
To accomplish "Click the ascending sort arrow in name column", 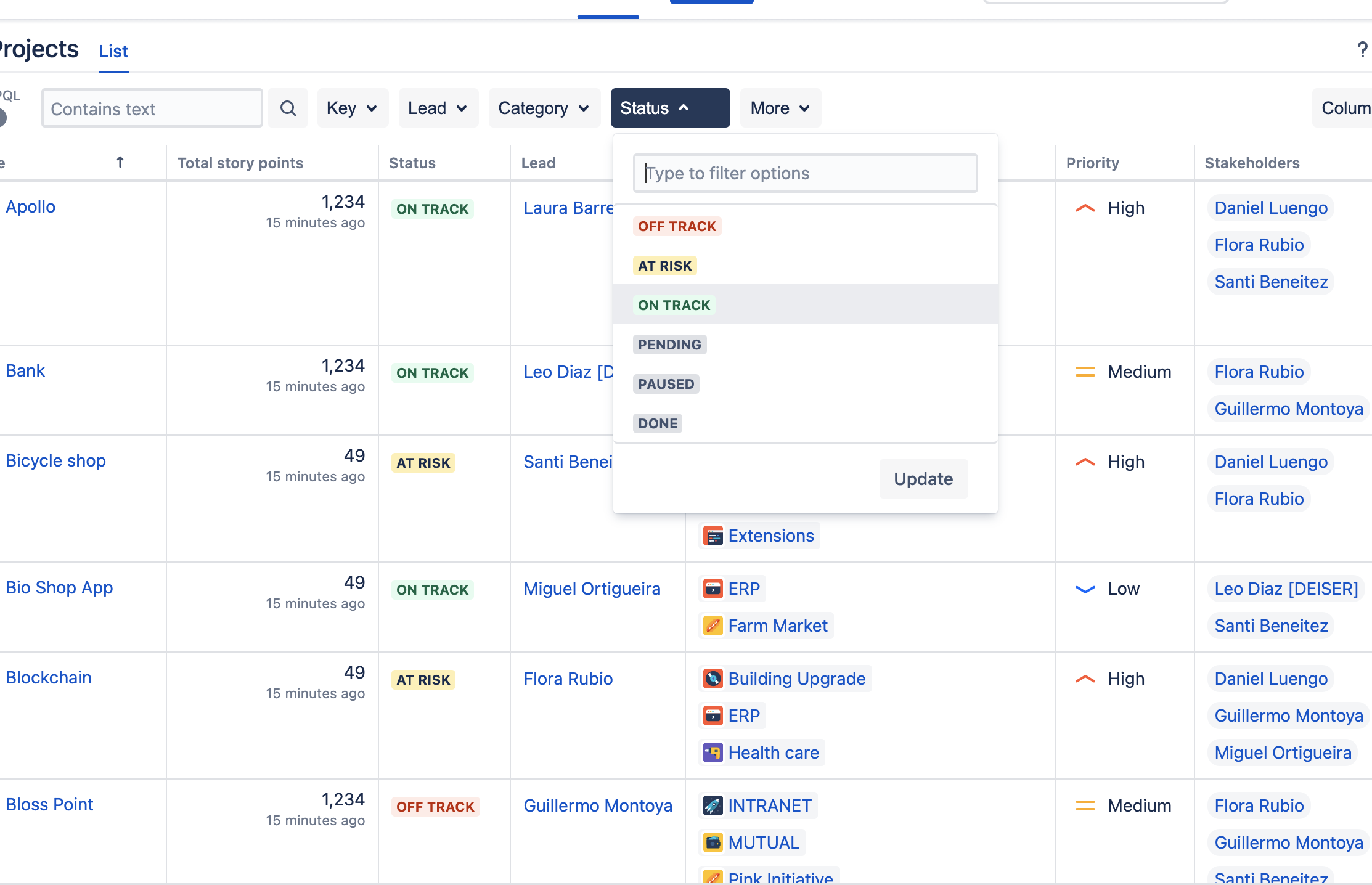I will [x=120, y=163].
